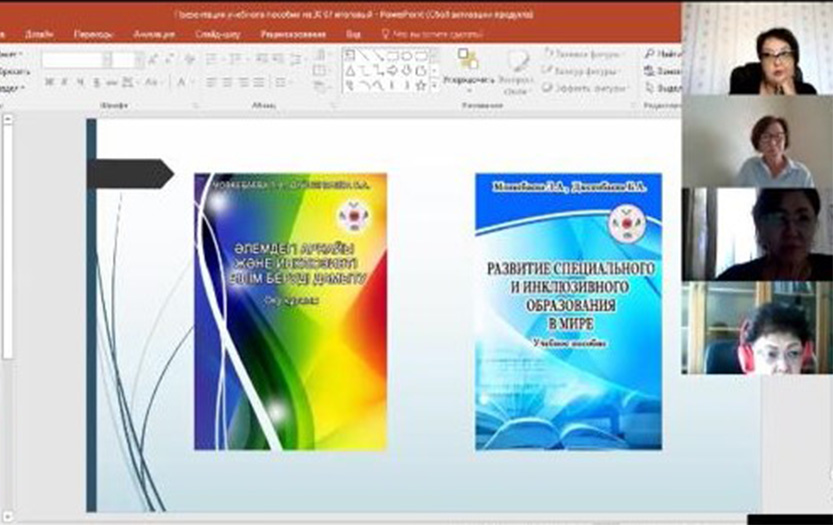Expand the Заливка фигуры fill dropdown
This screenshot has width=833, height=525.
tap(618, 53)
